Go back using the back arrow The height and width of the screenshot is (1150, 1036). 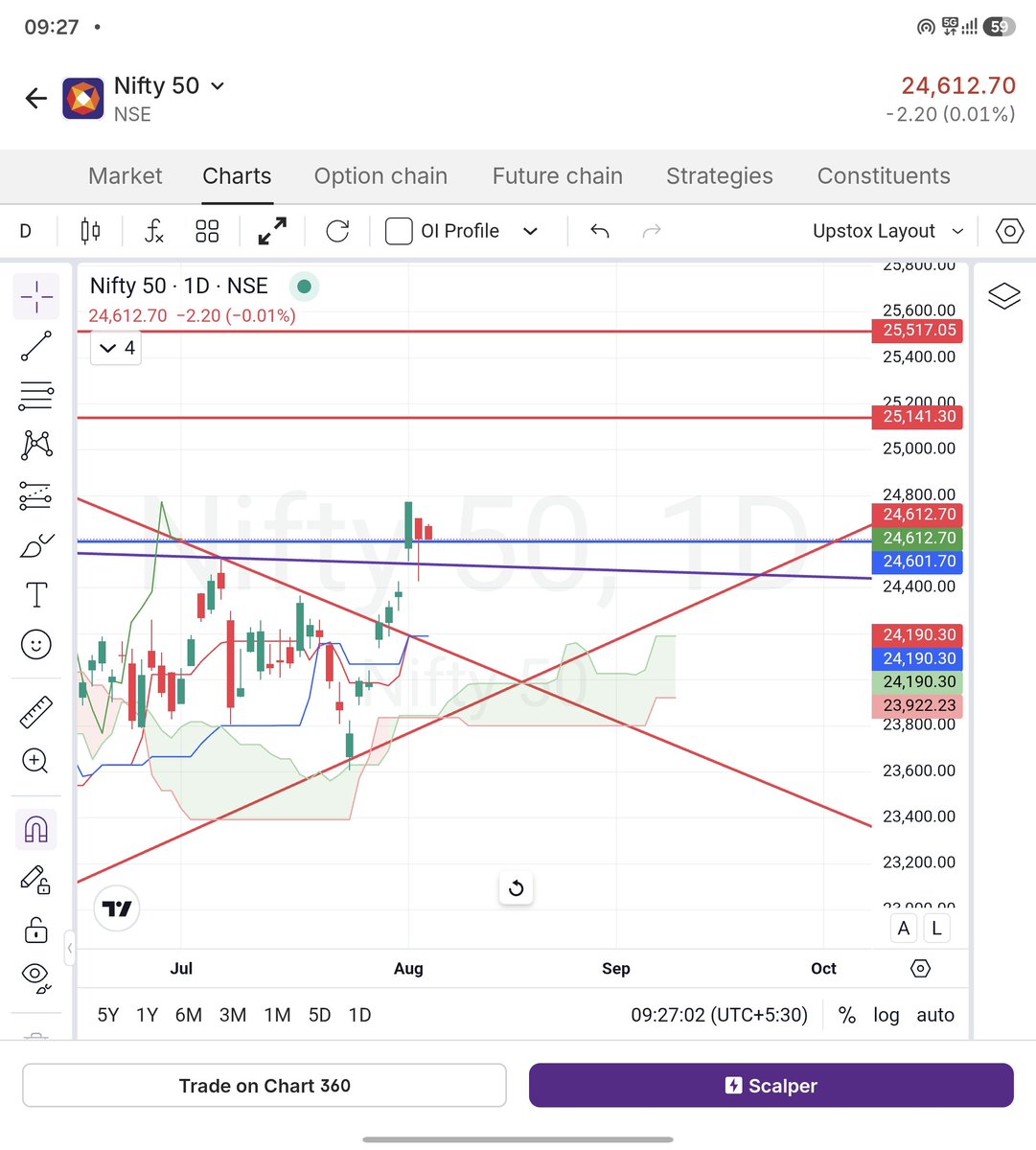point(36,98)
